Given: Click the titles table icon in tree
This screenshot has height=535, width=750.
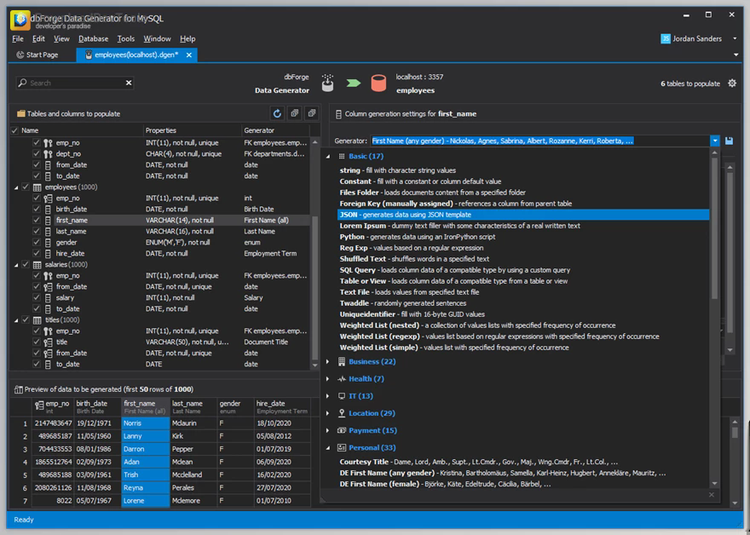Looking at the screenshot, I should [37, 320].
